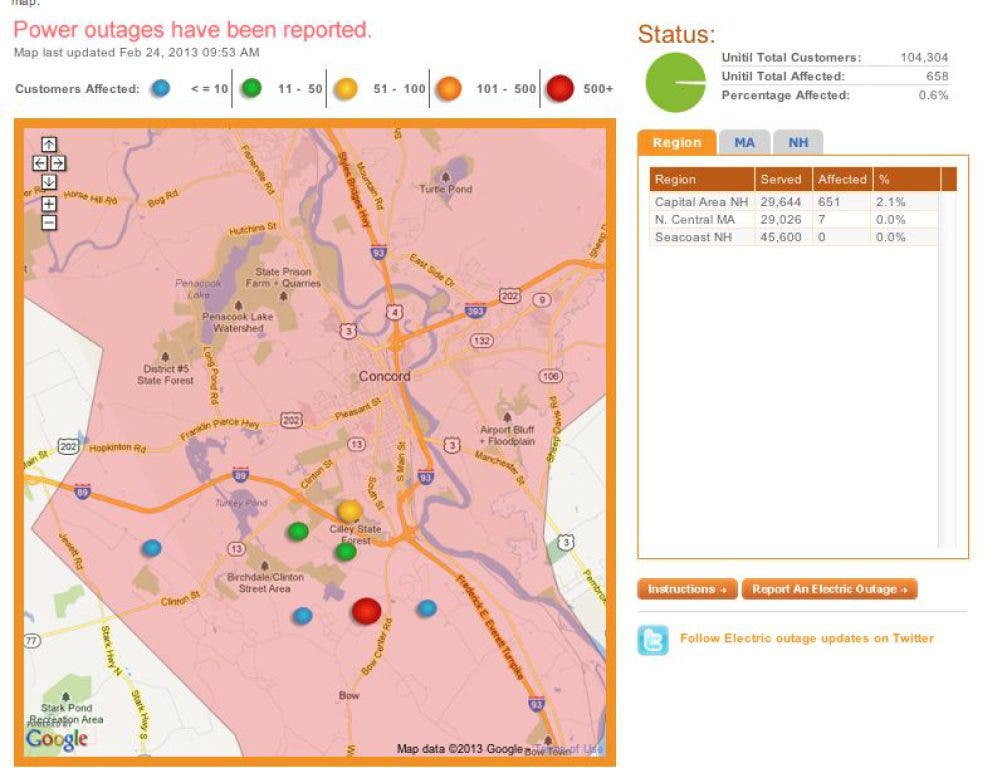Switch to the Region tab

[x=677, y=143]
